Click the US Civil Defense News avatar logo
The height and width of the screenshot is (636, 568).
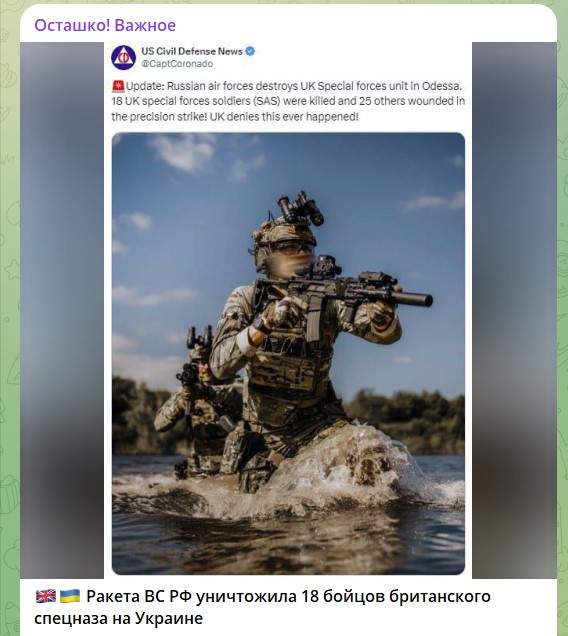[123, 58]
